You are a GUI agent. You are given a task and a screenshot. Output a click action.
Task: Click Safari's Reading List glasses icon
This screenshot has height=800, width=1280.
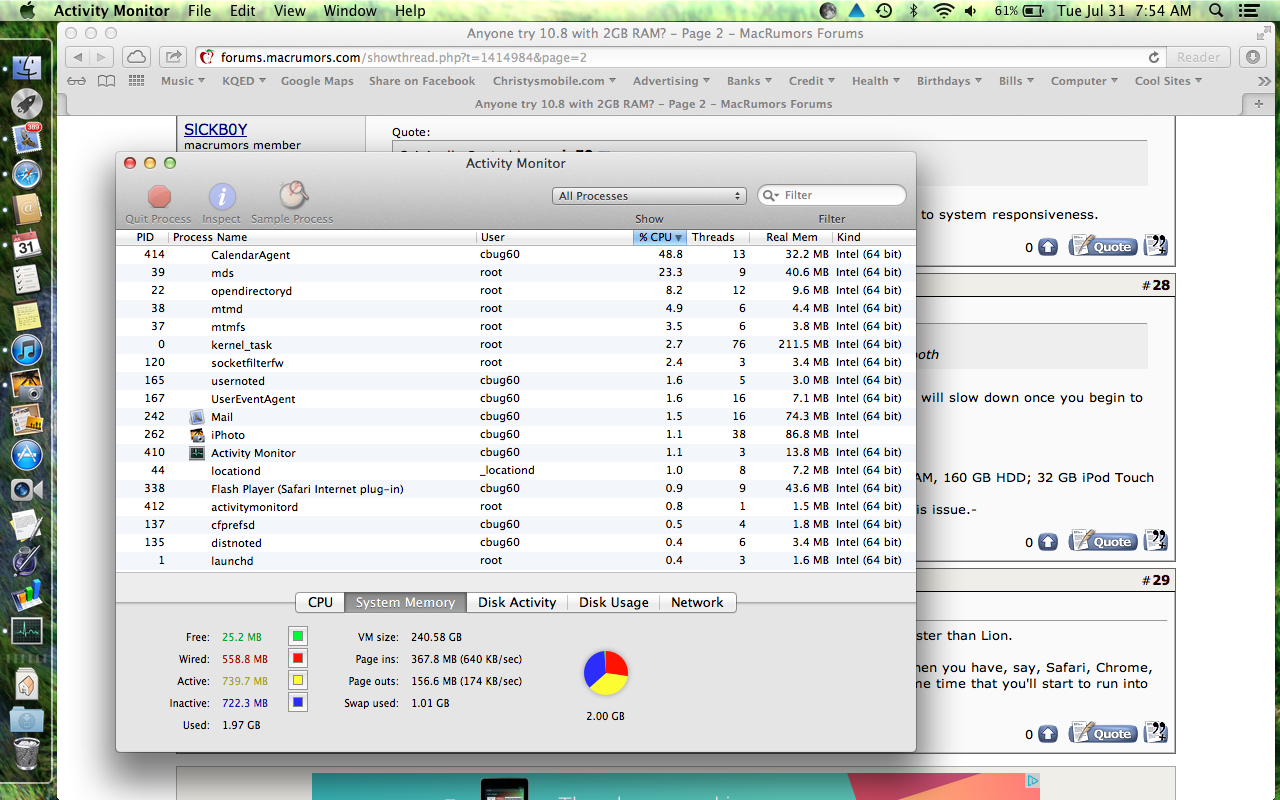point(77,81)
